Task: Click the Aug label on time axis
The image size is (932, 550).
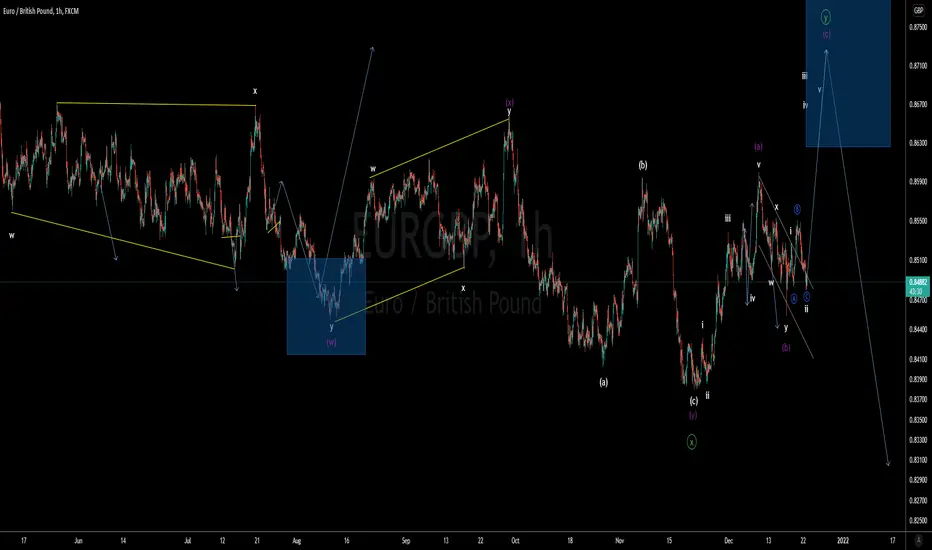Action: 297,540
